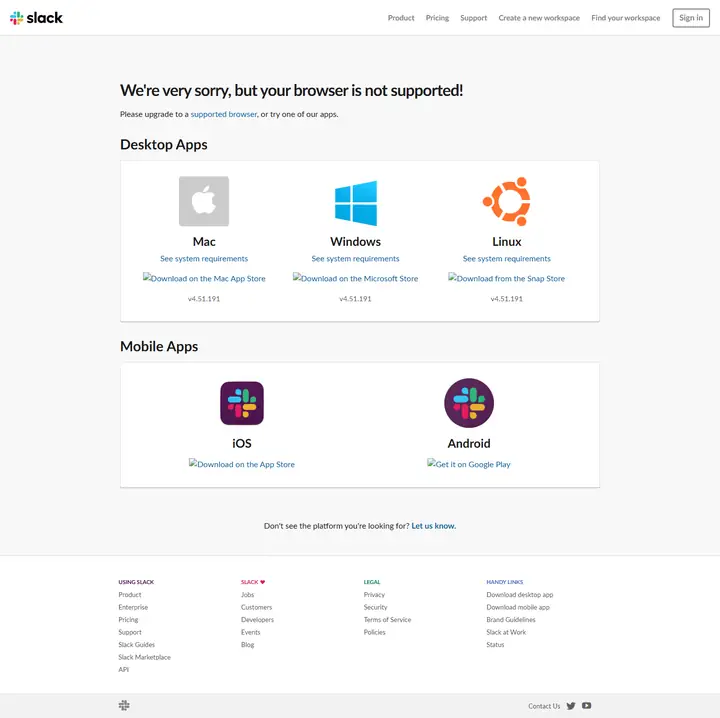Open Slack's Twitter page icon
The image size is (720, 718).
(571, 706)
